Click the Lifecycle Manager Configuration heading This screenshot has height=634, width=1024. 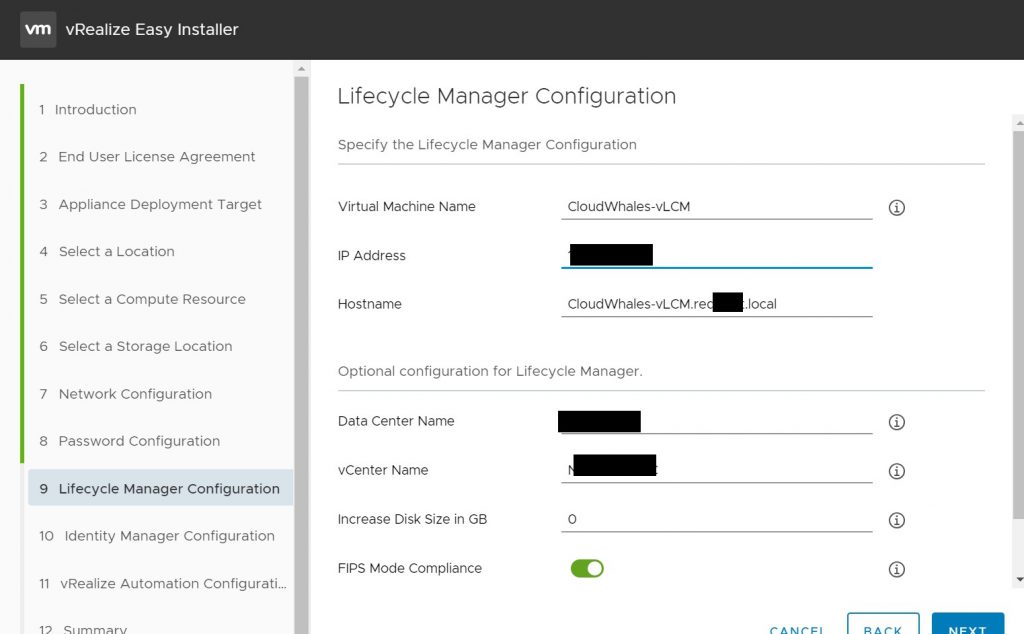point(507,96)
